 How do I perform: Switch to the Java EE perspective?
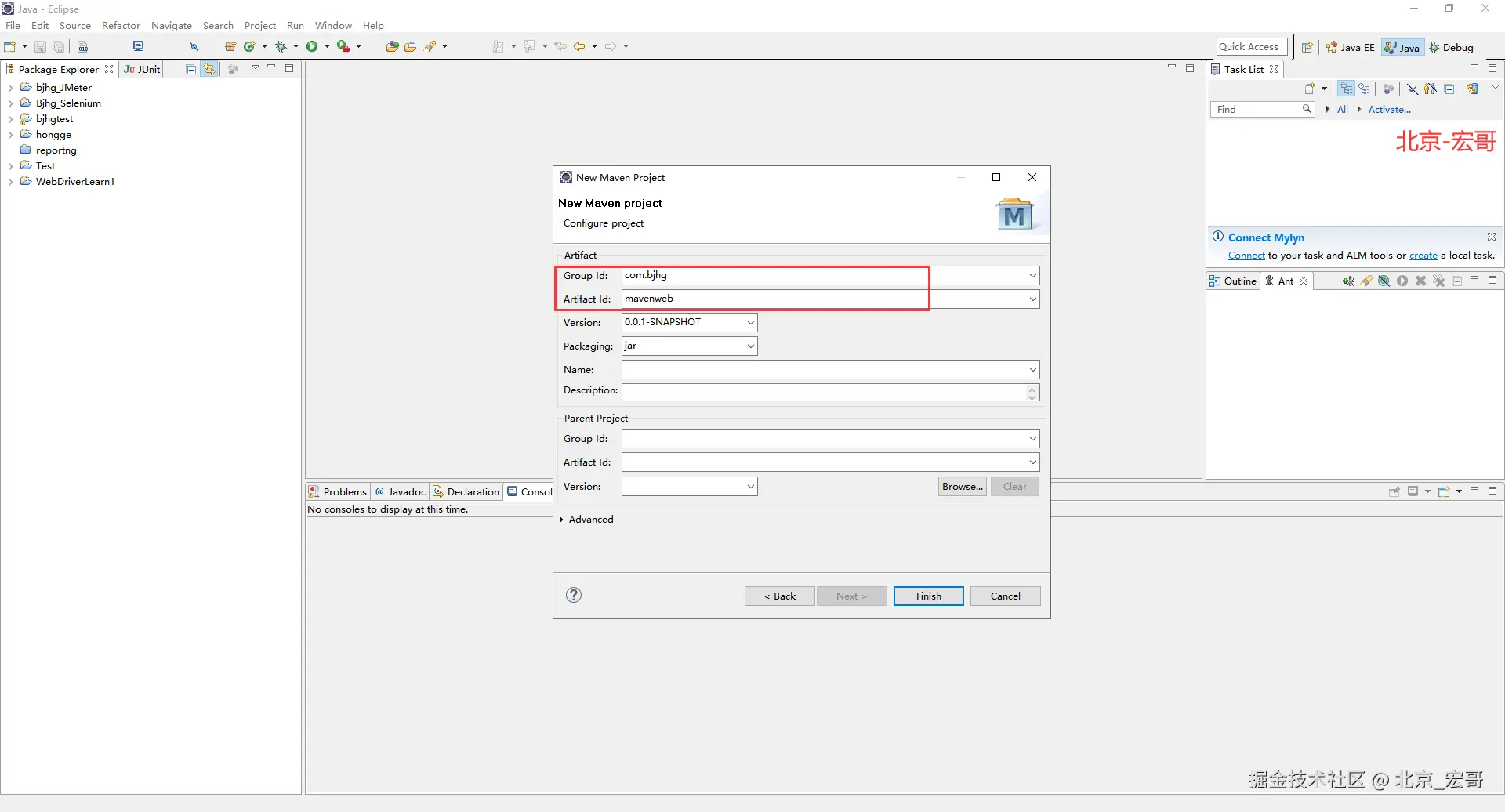point(1350,48)
